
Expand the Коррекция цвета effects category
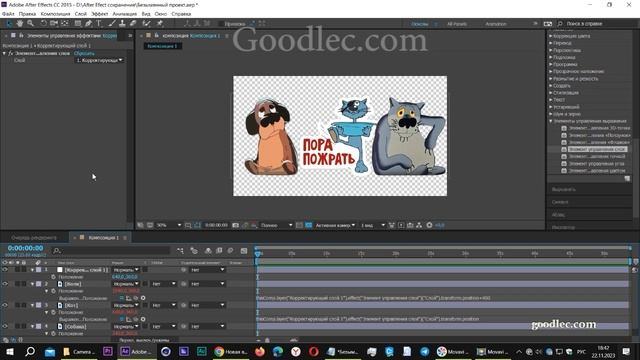click(551, 36)
